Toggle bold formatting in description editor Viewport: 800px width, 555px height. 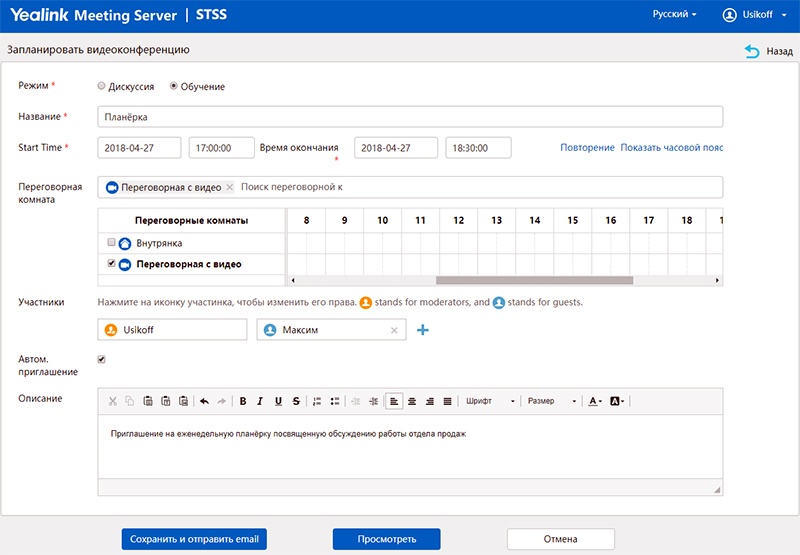click(x=243, y=401)
